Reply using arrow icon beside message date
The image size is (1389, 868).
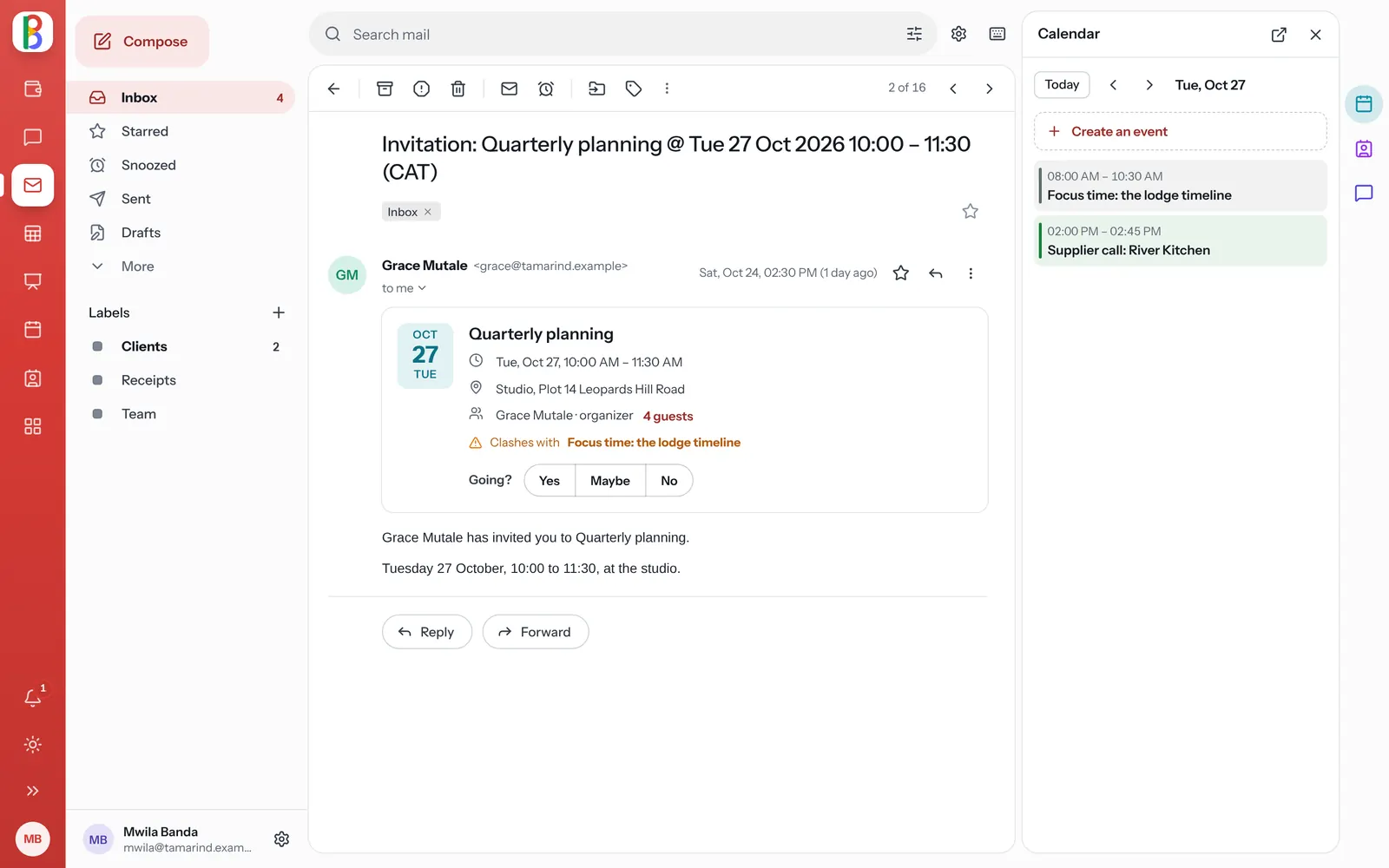pyautogui.click(x=936, y=273)
